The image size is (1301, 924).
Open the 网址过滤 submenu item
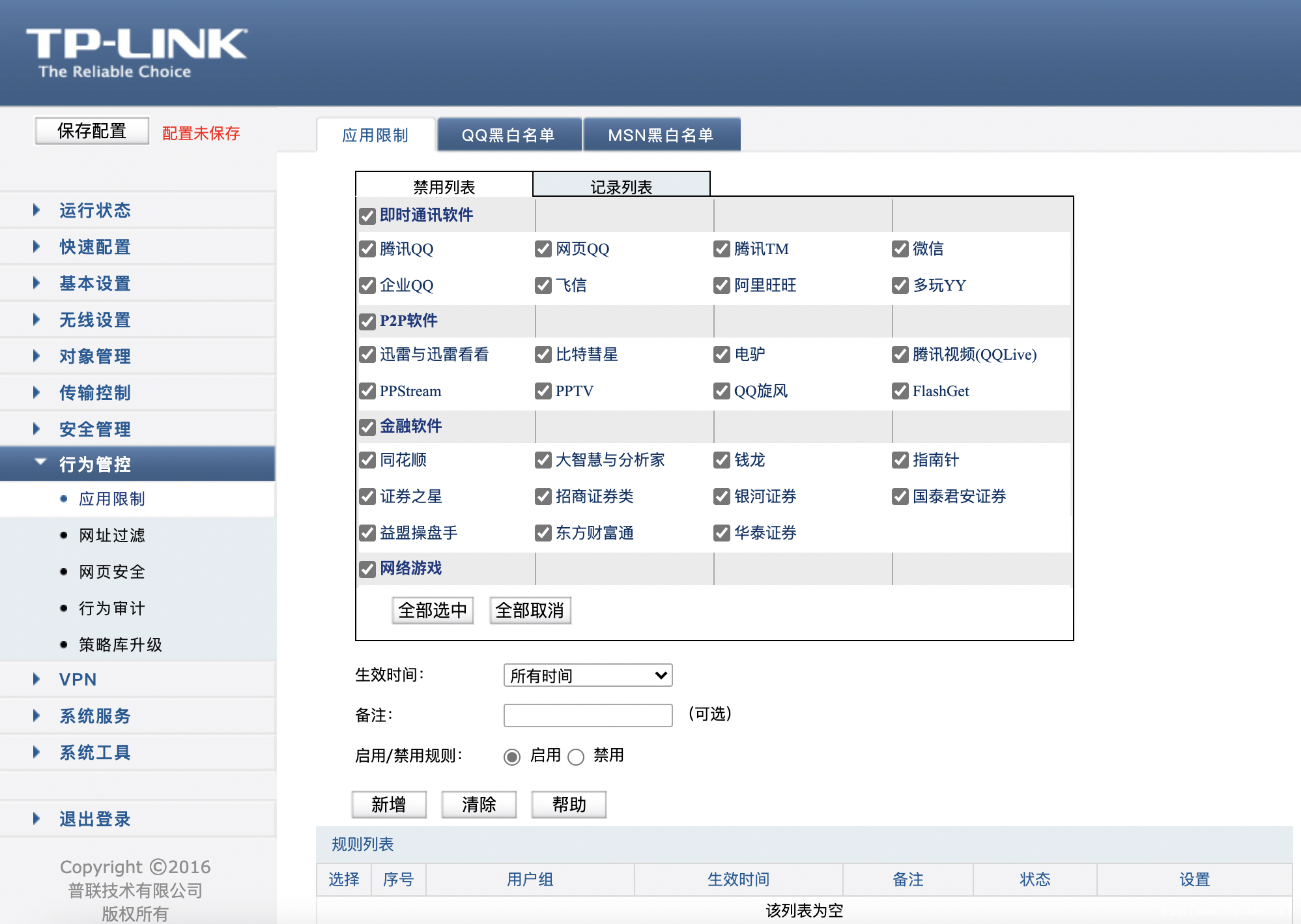click(112, 536)
